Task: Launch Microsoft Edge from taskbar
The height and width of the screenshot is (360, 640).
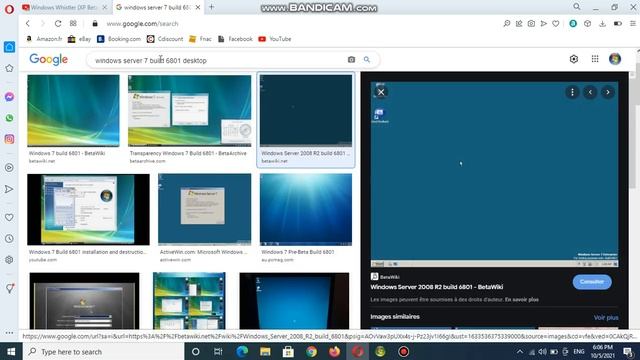Action: (242, 351)
